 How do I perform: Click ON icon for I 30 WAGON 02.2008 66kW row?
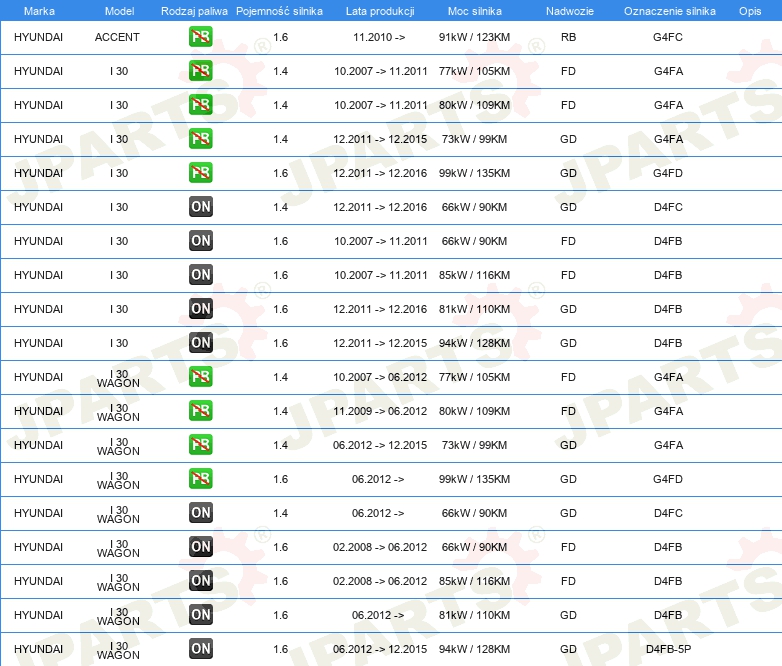tap(200, 547)
